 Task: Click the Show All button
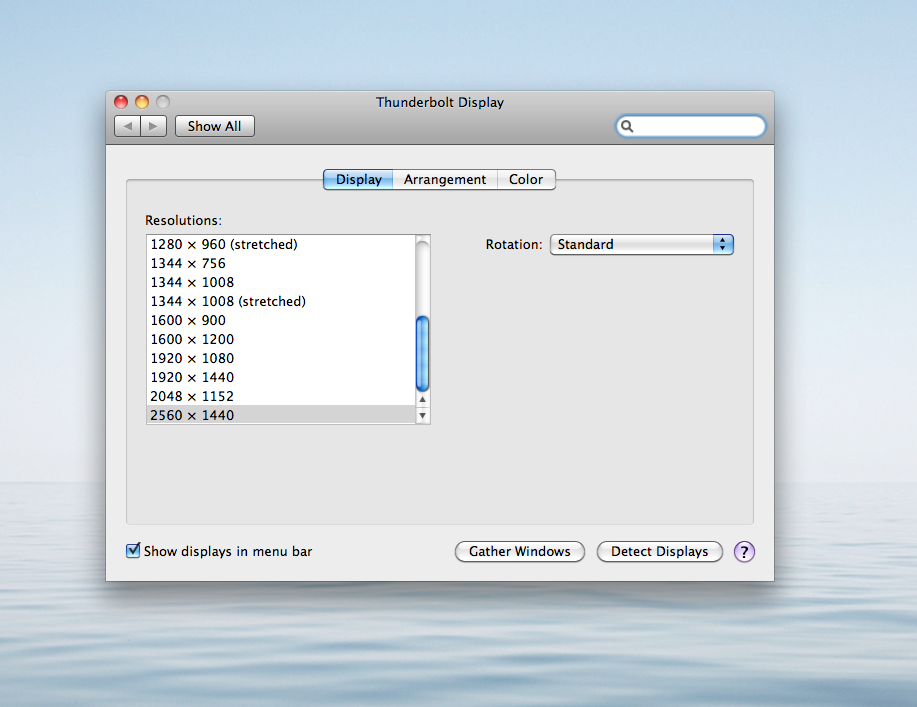[215, 126]
